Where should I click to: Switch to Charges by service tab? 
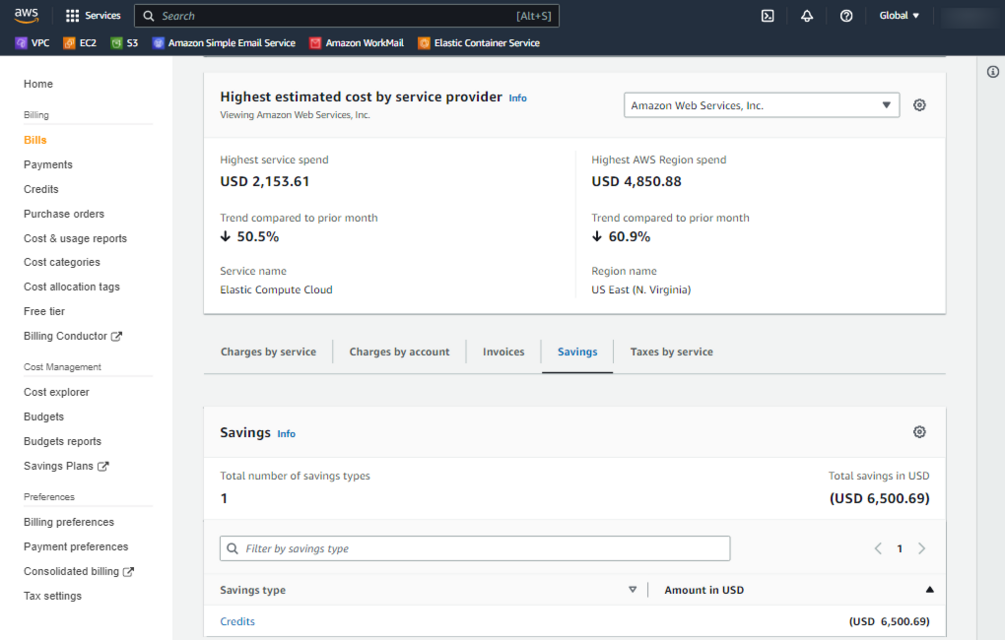point(268,352)
